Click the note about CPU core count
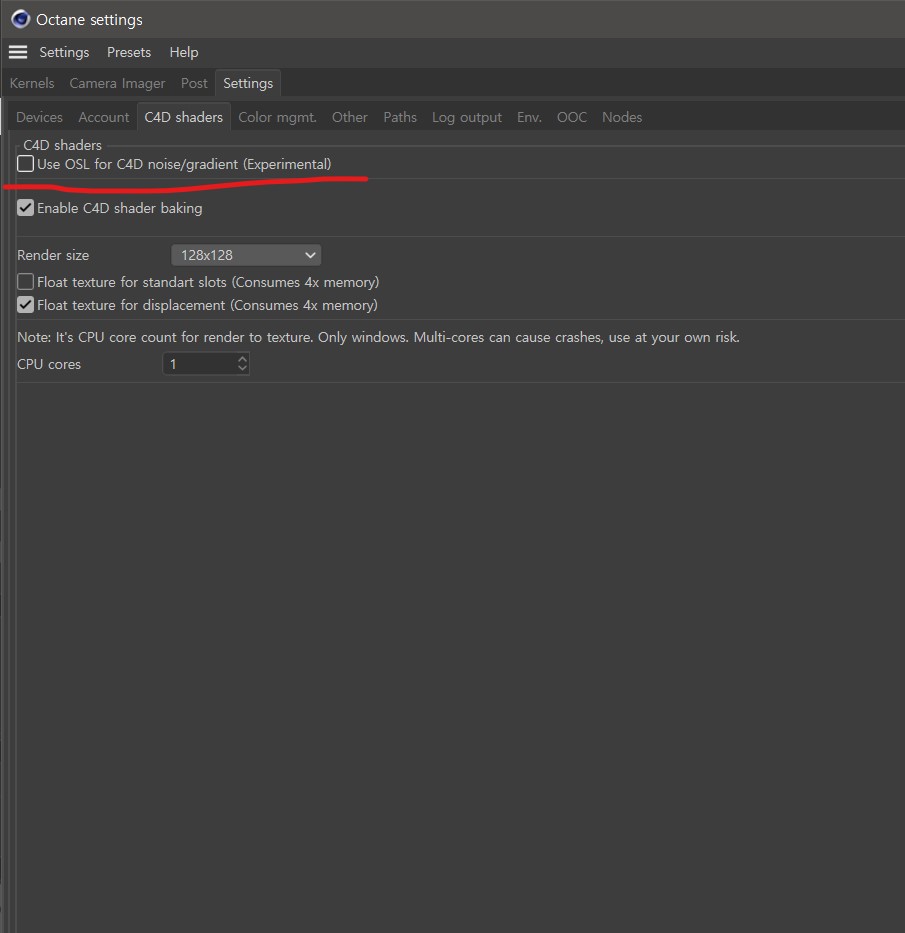The image size is (905, 933). click(378, 337)
